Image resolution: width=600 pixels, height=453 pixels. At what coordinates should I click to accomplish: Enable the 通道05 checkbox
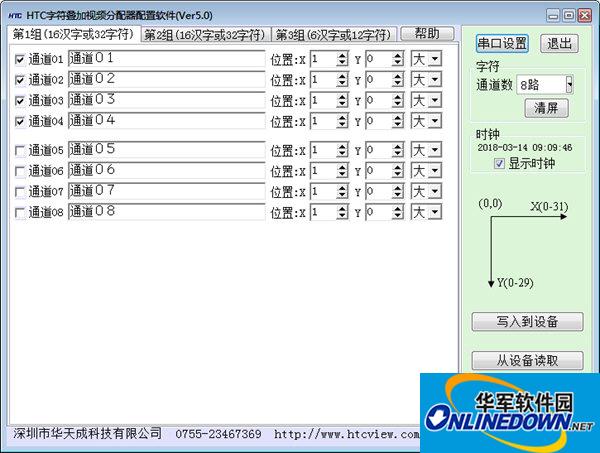pos(21,150)
